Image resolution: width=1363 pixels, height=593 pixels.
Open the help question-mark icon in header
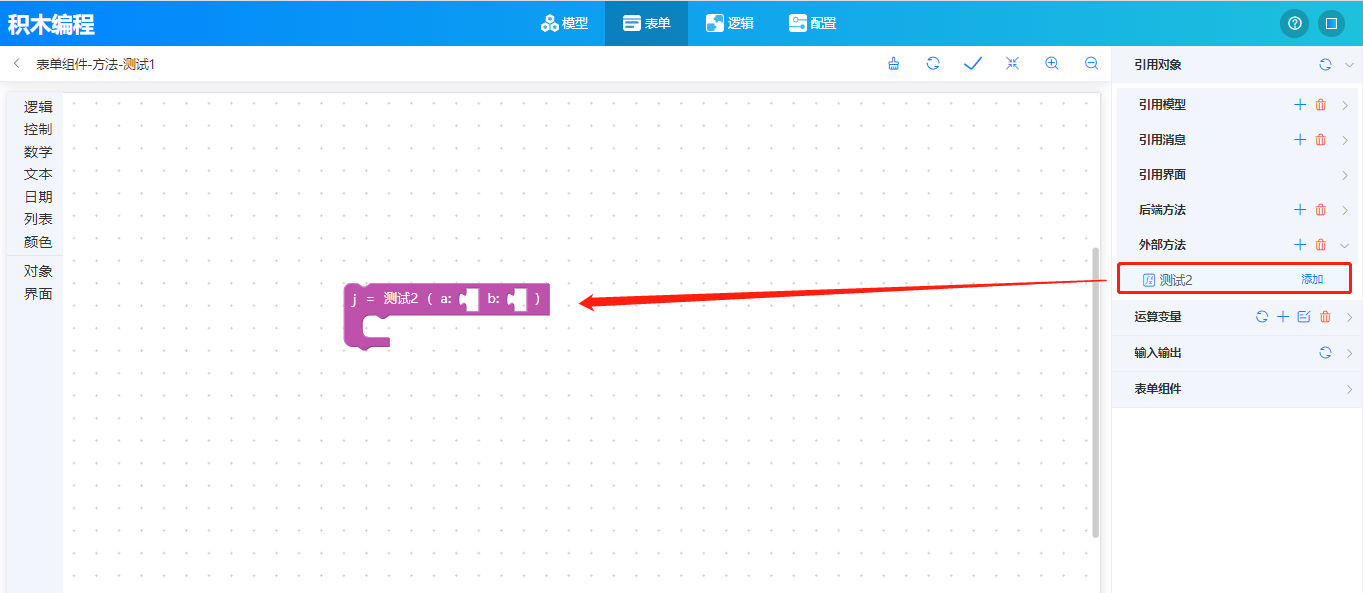coord(1295,23)
